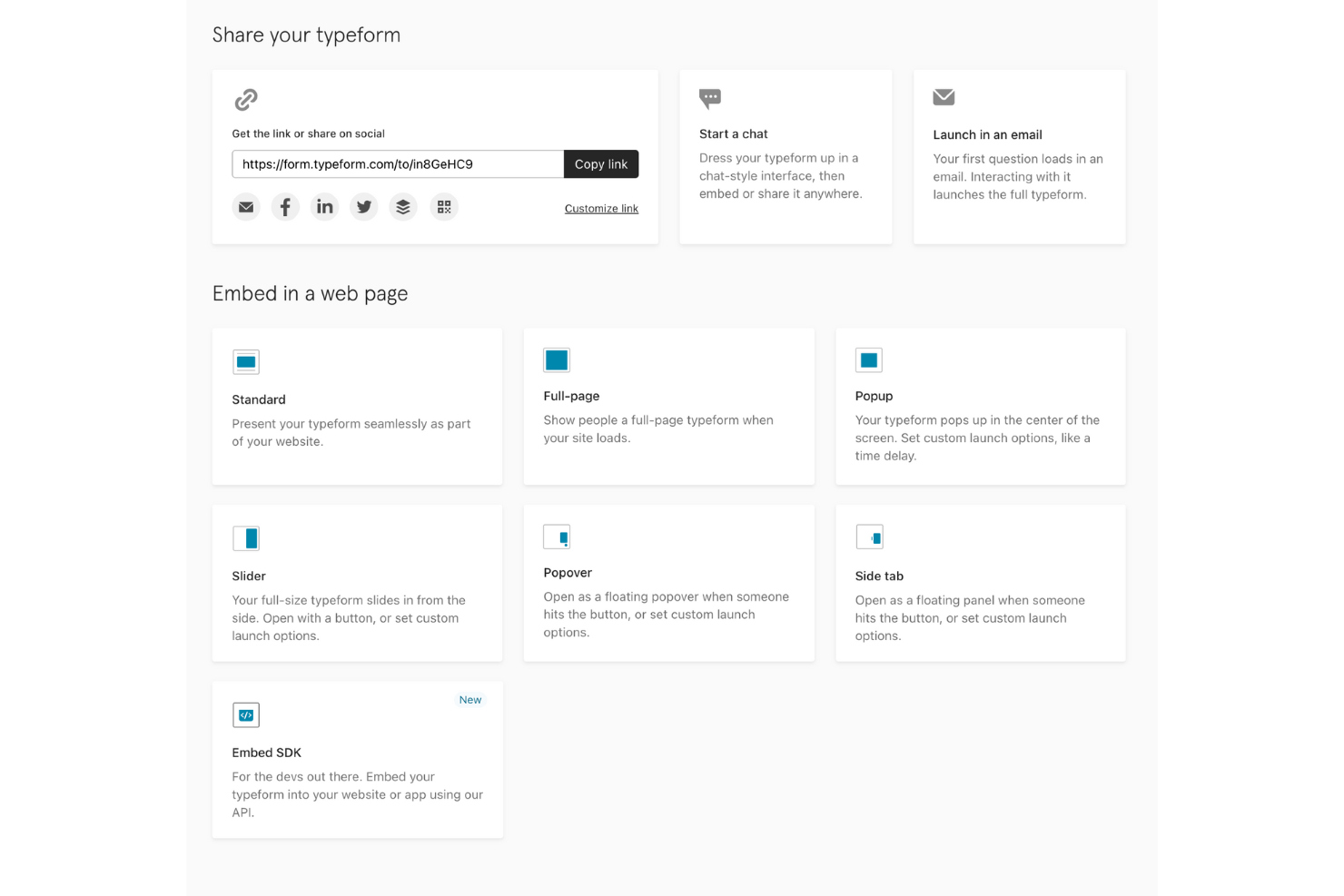Screen dimensions: 1344x896
Task: Open the Popover embed option
Action: click(x=668, y=583)
